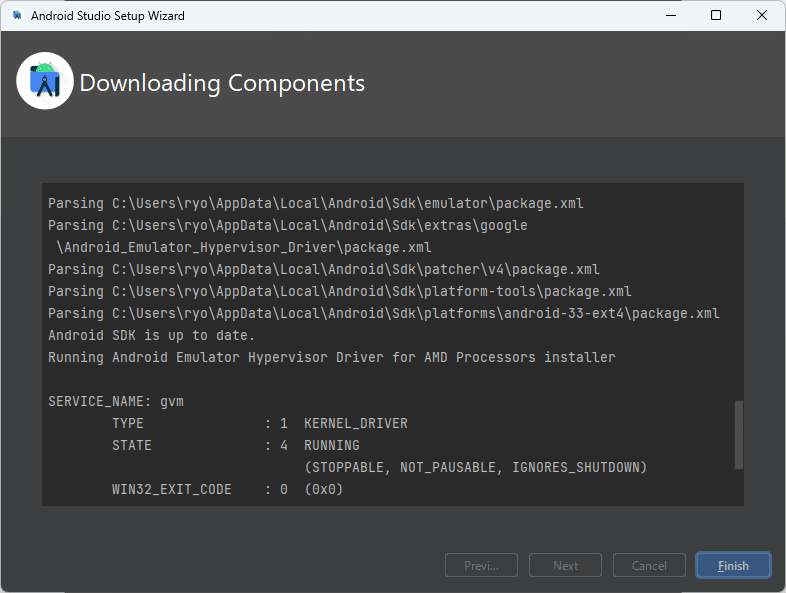Click the emulator\package.xml parsing line

tap(316, 204)
